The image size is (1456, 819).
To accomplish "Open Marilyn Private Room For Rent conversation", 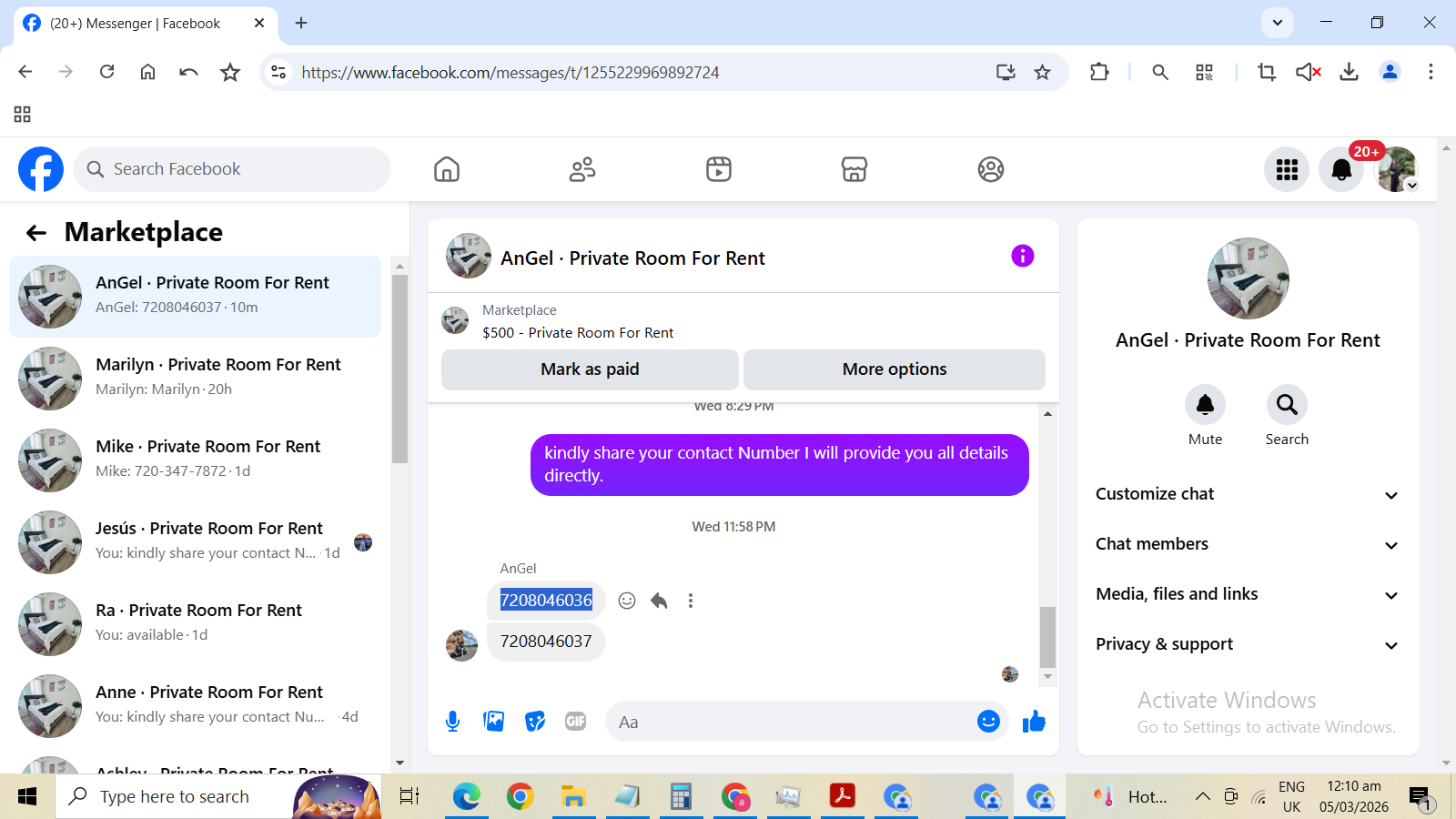I will 195,379.
